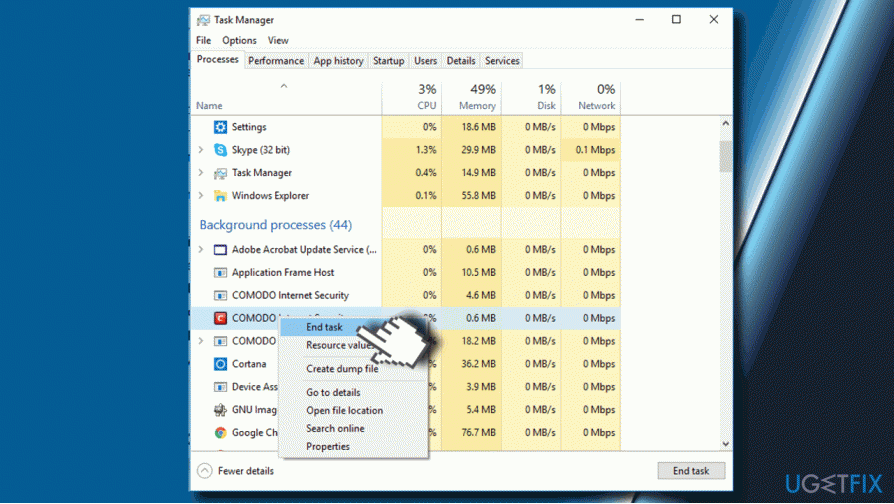Click the Skype process icon
894x504 pixels.
(220, 150)
